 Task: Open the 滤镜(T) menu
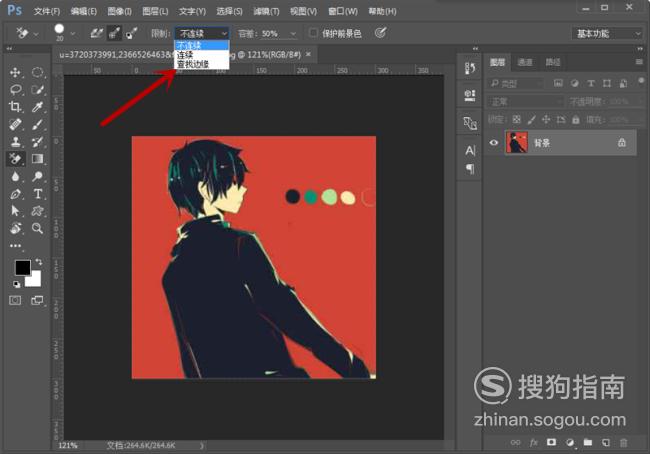click(x=266, y=11)
